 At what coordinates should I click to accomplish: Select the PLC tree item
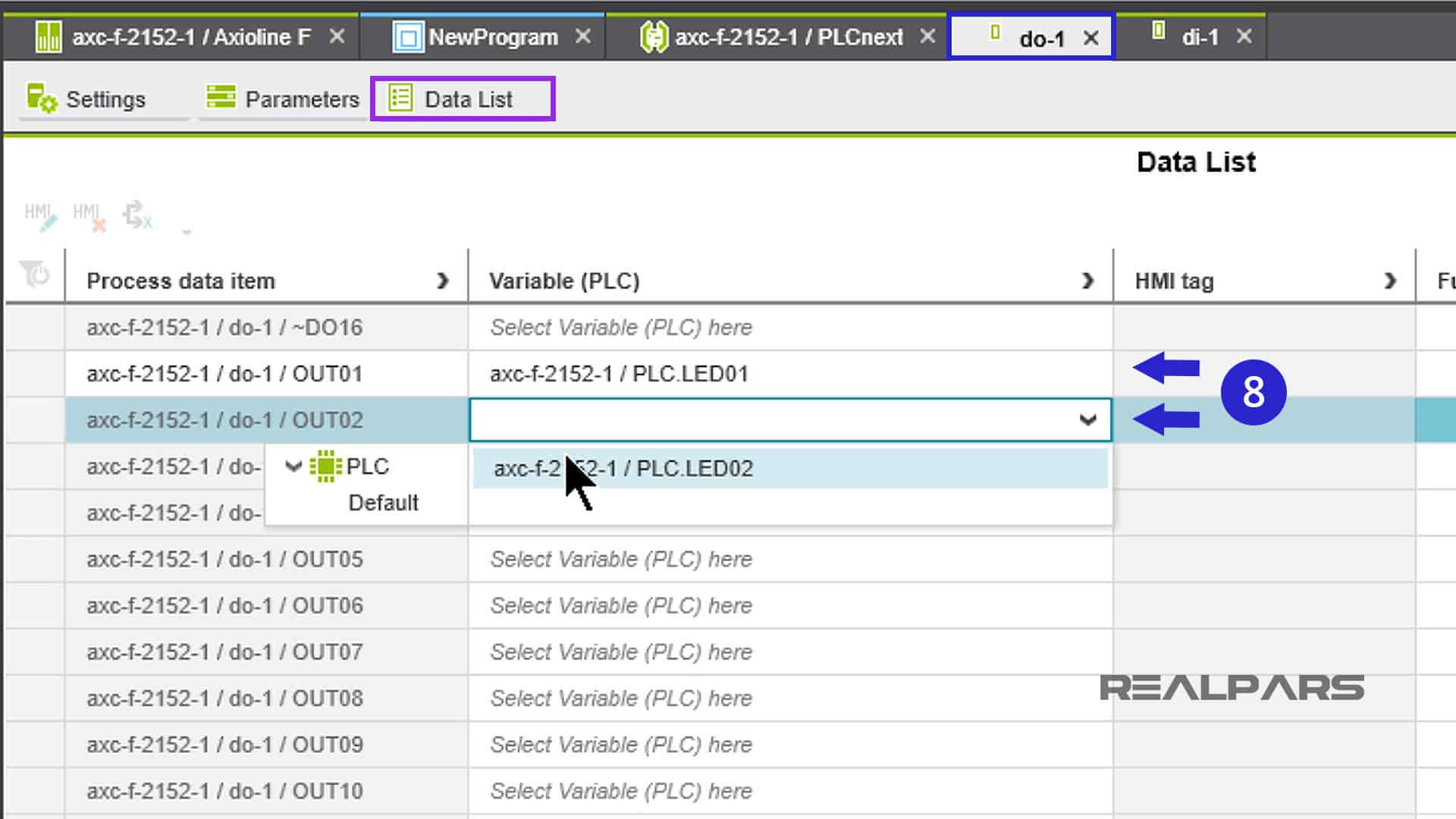367,466
